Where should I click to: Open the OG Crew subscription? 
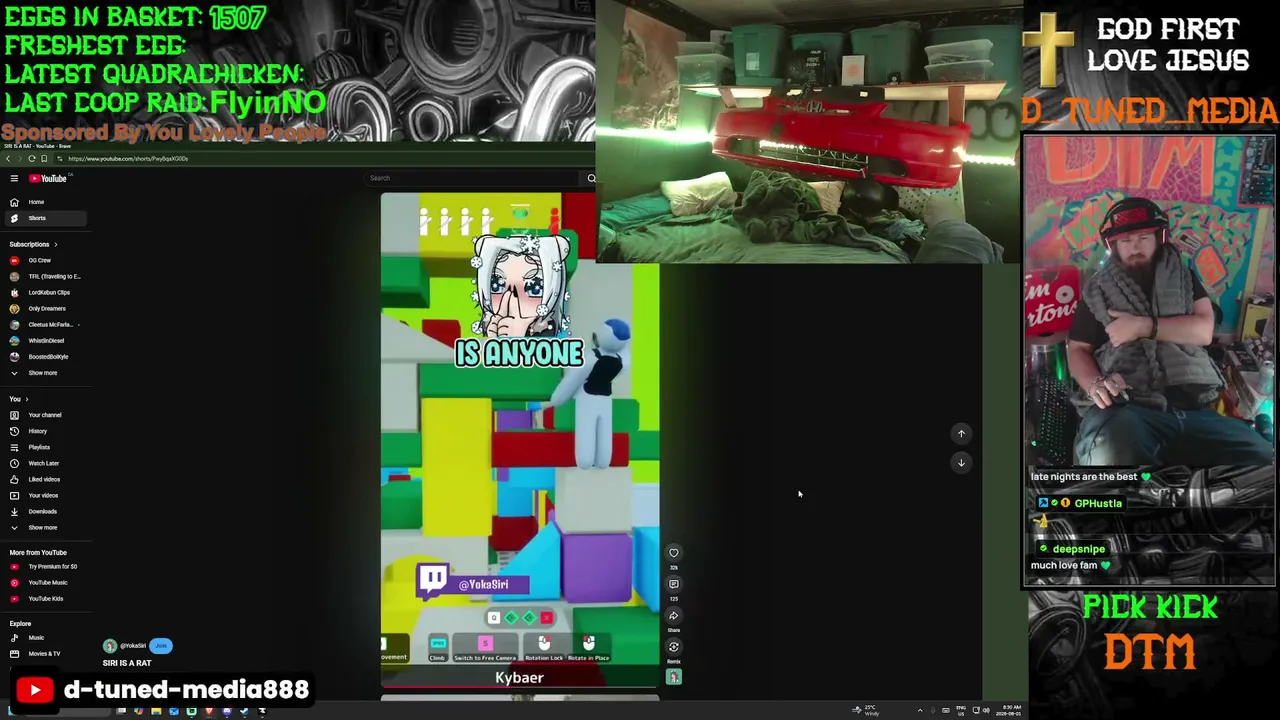pyautogui.click(x=44, y=260)
